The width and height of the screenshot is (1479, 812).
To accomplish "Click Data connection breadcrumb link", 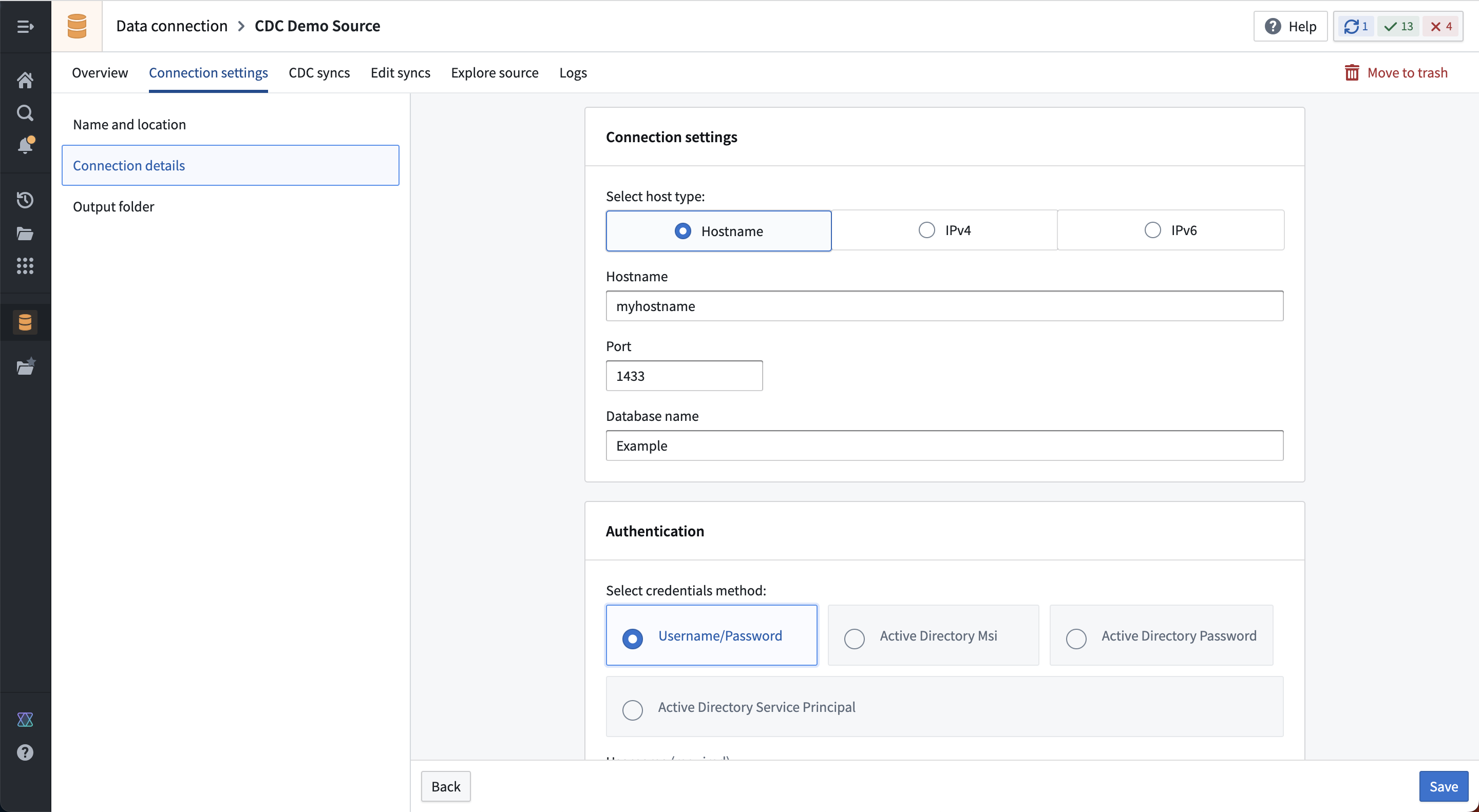I will (x=172, y=26).
